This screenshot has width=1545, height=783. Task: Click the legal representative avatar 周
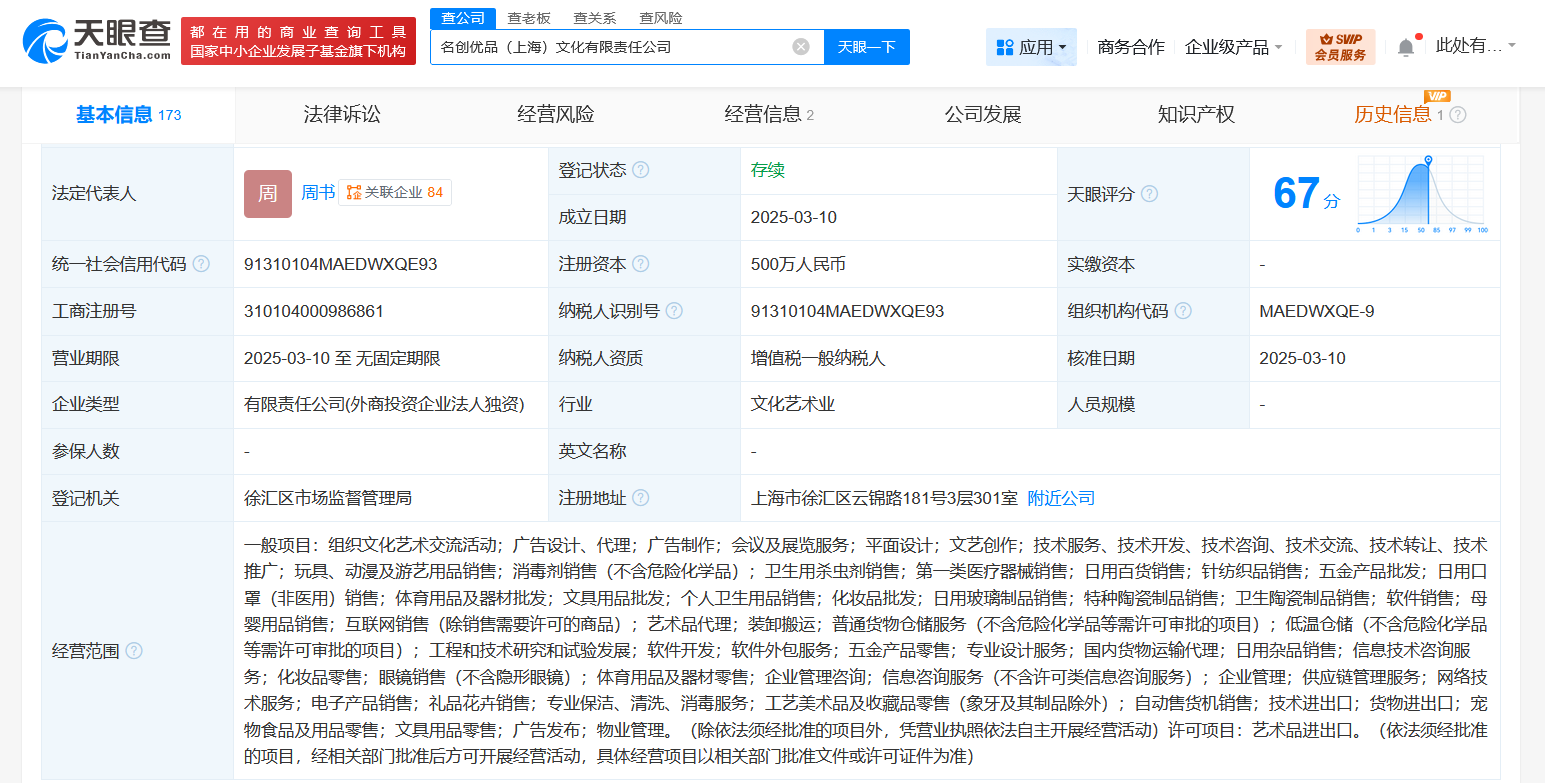point(266,194)
